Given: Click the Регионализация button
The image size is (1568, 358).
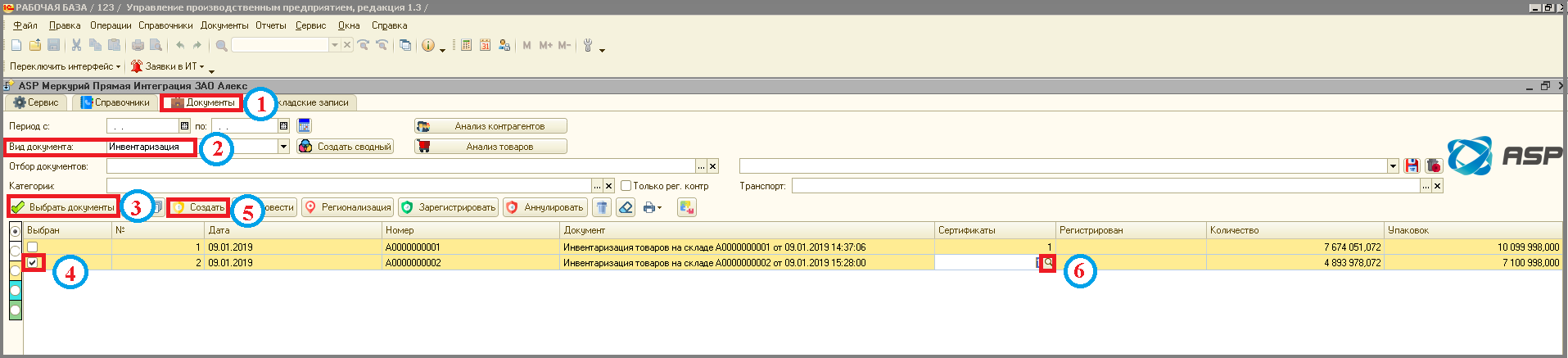Looking at the screenshot, I should (347, 207).
